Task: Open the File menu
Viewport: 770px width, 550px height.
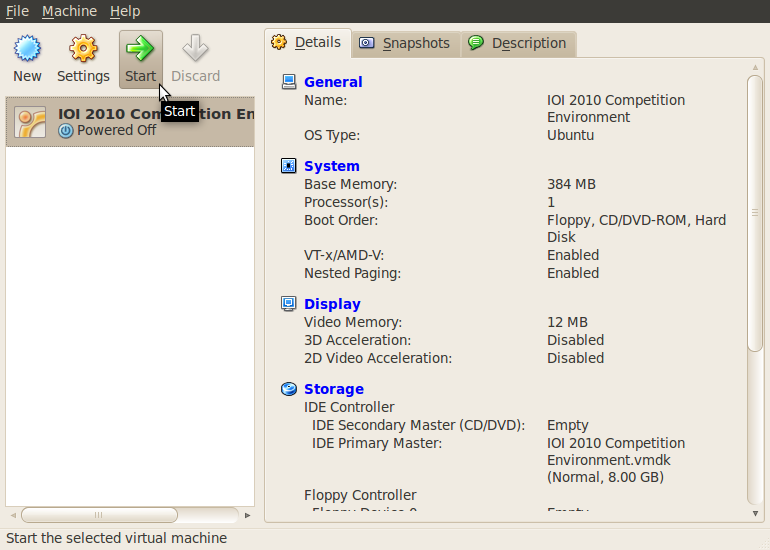Action: point(17,11)
